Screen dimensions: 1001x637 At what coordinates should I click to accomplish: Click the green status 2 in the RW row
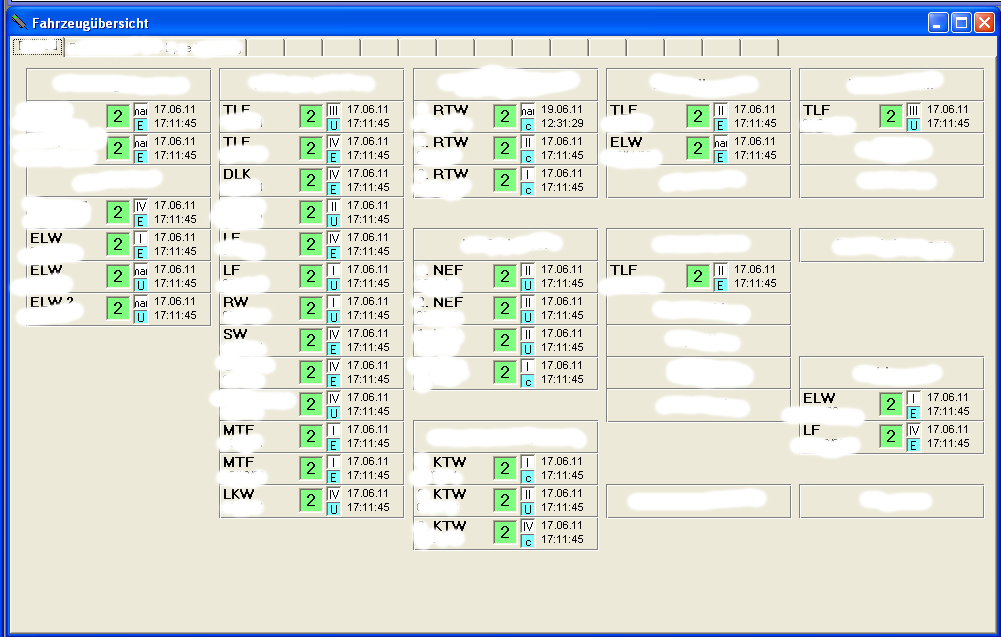click(311, 308)
